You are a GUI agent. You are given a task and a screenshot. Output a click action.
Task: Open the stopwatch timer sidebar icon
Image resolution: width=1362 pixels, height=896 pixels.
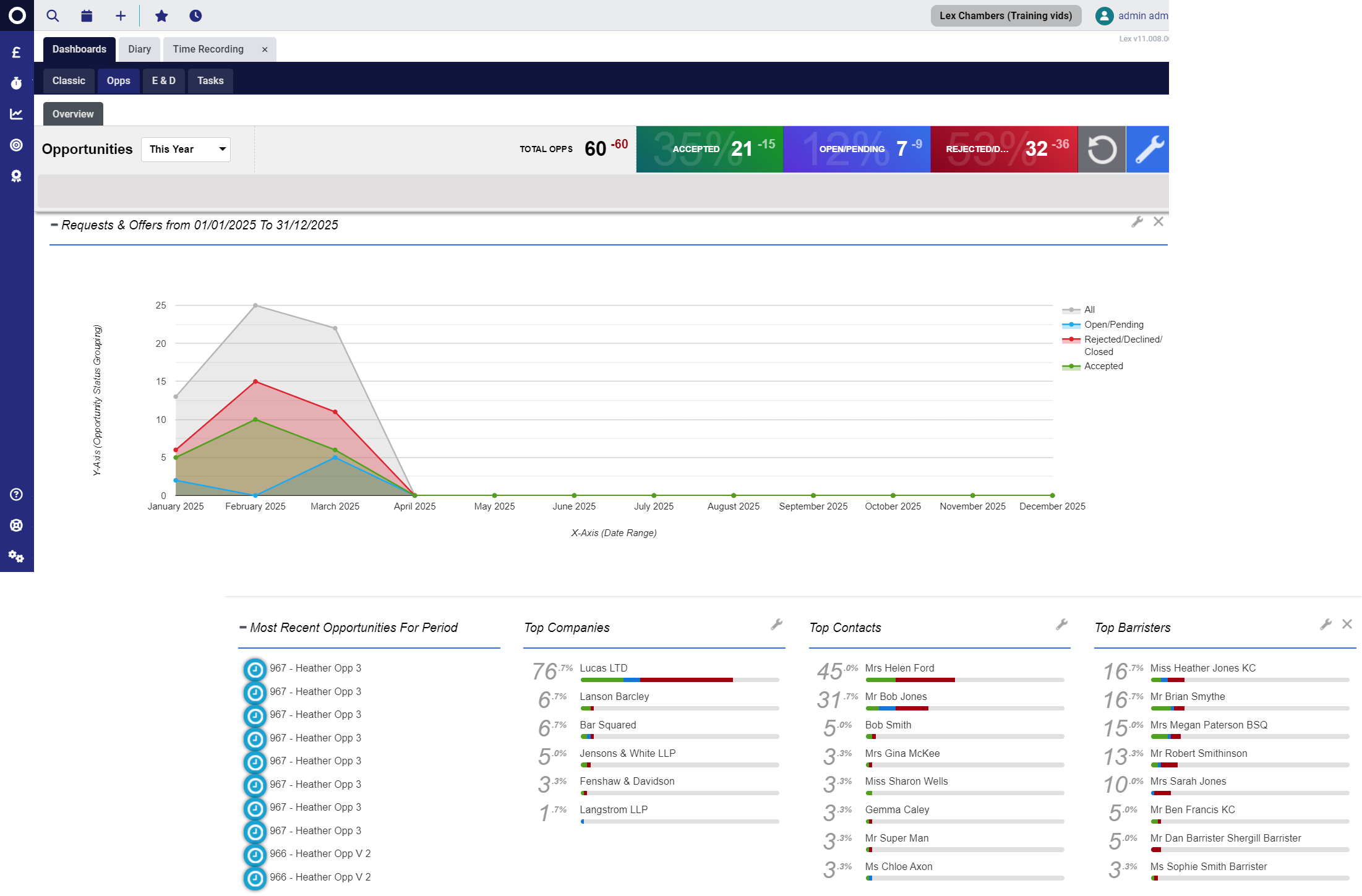click(17, 83)
